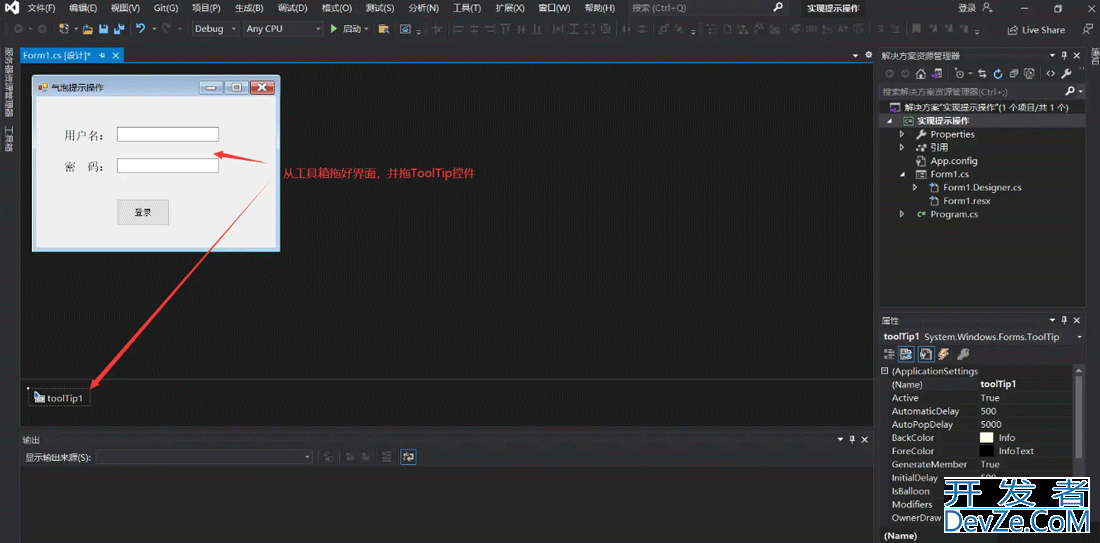This screenshot has height=543, width=1100.
Task: Click the sync with active document icon
Action: point(983,74)
